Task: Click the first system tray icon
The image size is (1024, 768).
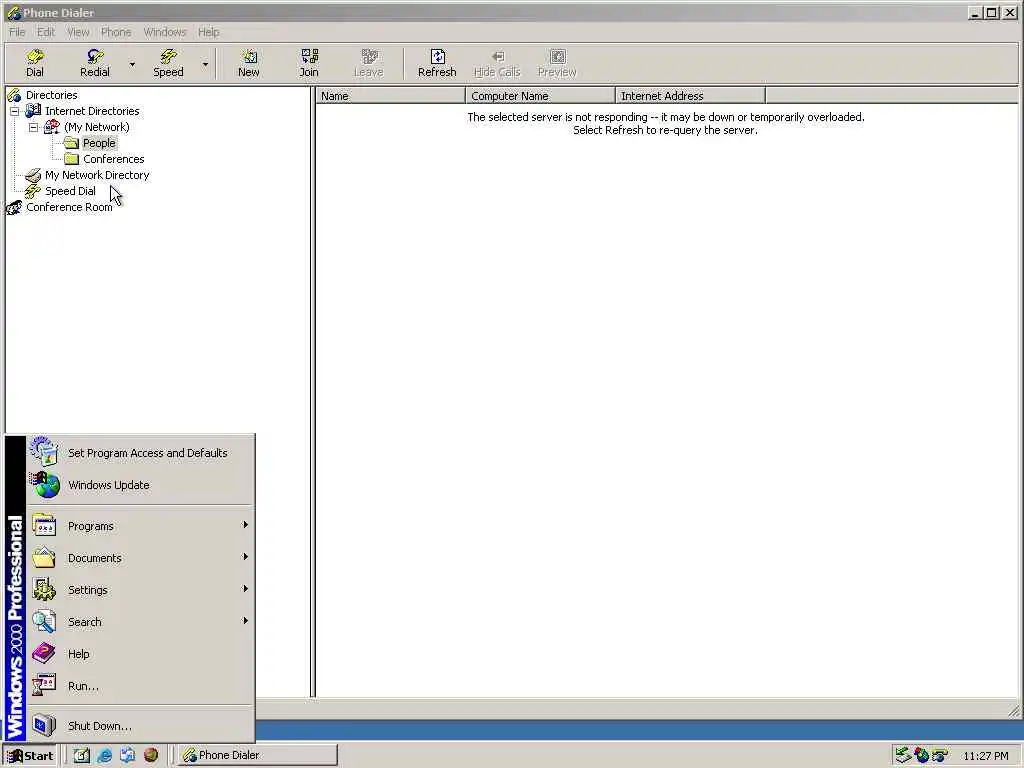Action: [x=903, y=756]
